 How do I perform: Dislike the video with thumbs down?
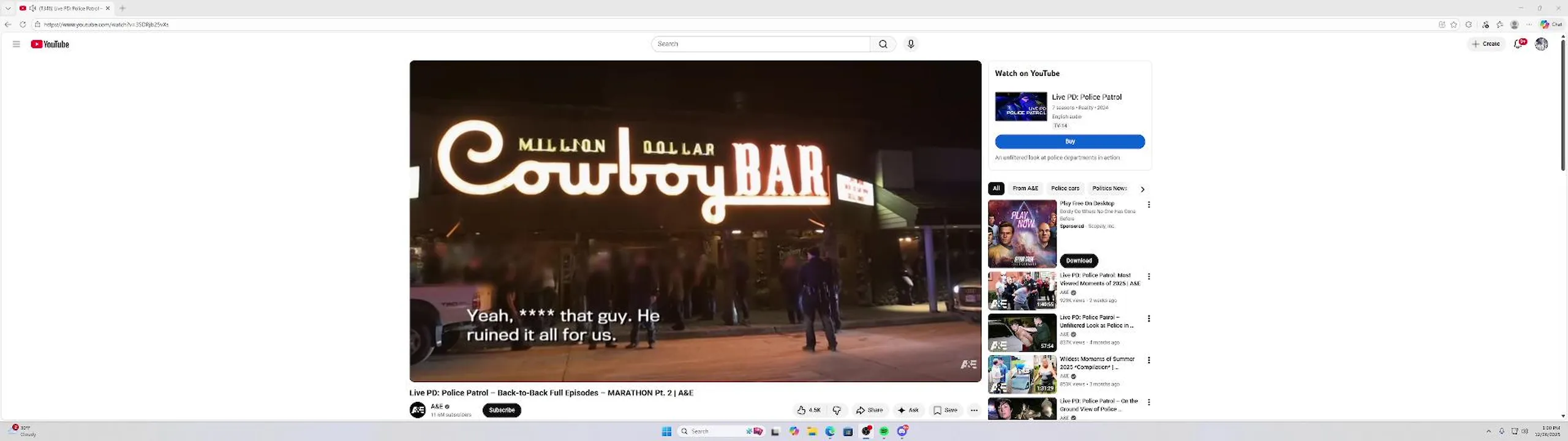tap(837, 410)
